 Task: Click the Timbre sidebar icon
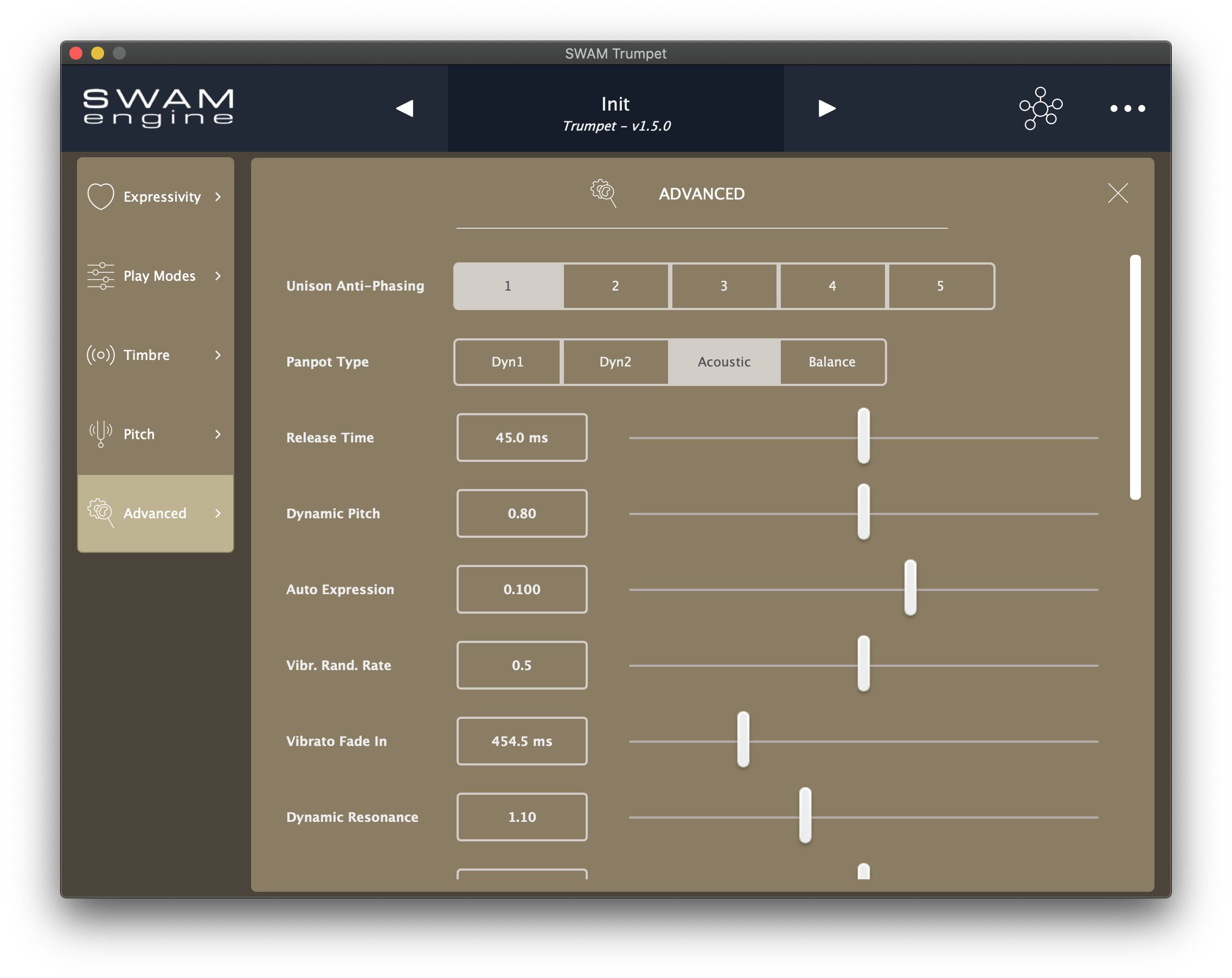click(x=100, y=355)
